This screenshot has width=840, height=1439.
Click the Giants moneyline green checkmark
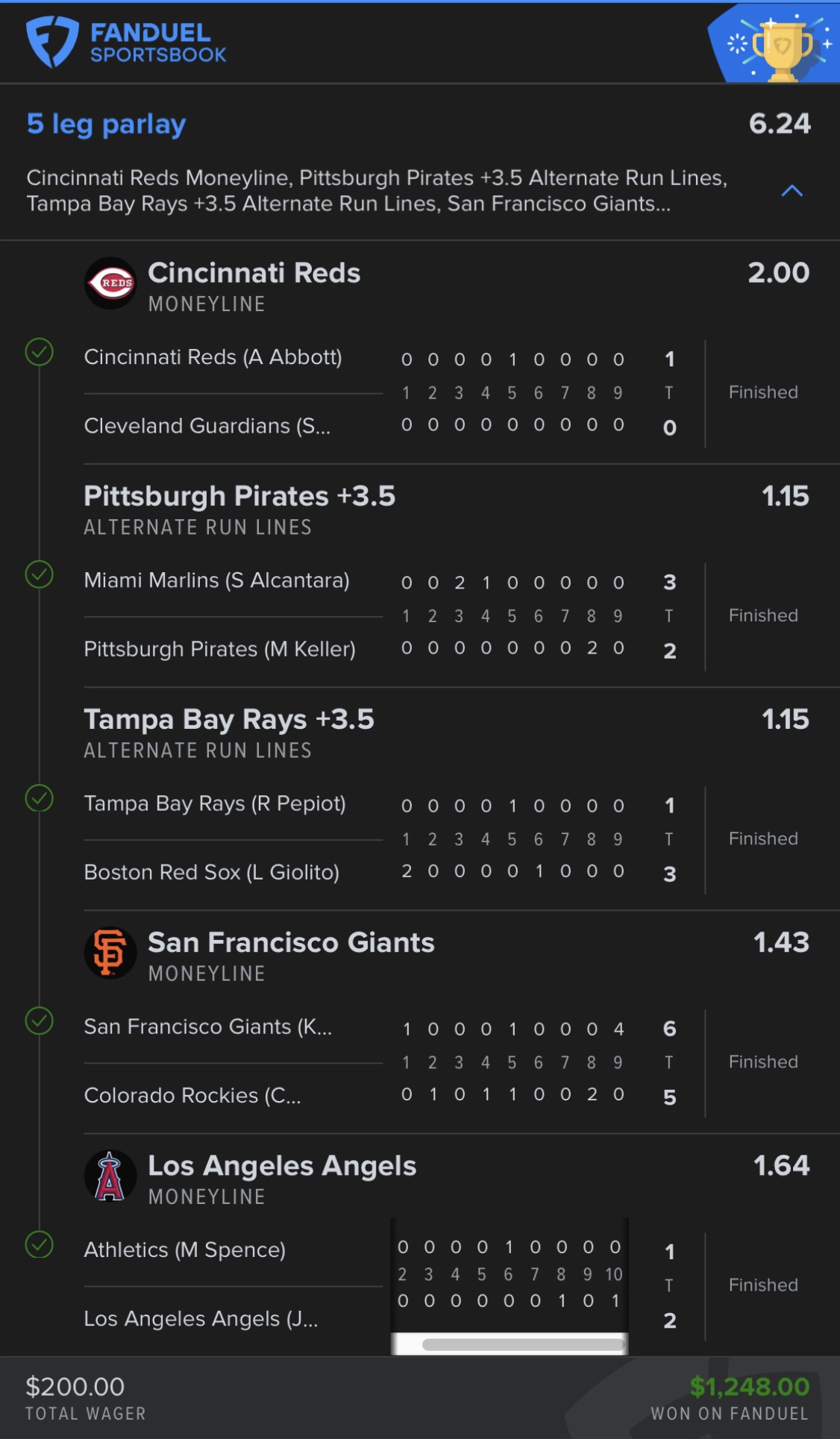tap(40, 1021)
